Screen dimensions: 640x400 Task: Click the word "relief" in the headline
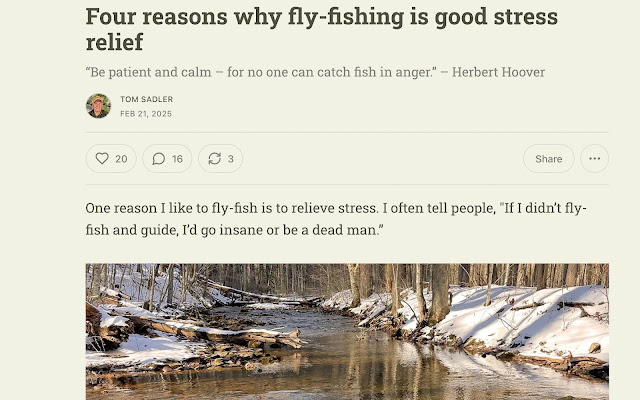pyautogui.click(x=114, y=42)
